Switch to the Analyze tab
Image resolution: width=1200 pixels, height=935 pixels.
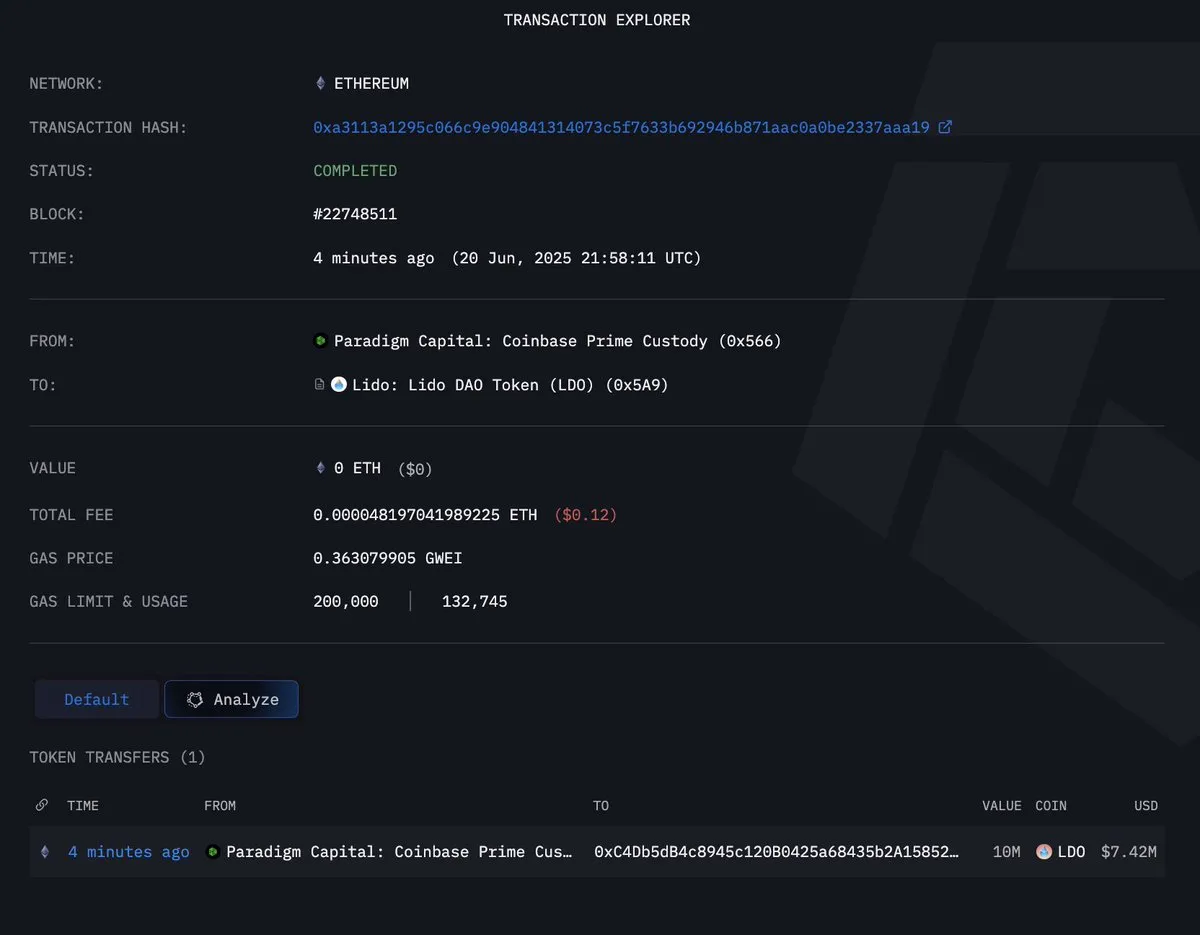pos(231,700)
